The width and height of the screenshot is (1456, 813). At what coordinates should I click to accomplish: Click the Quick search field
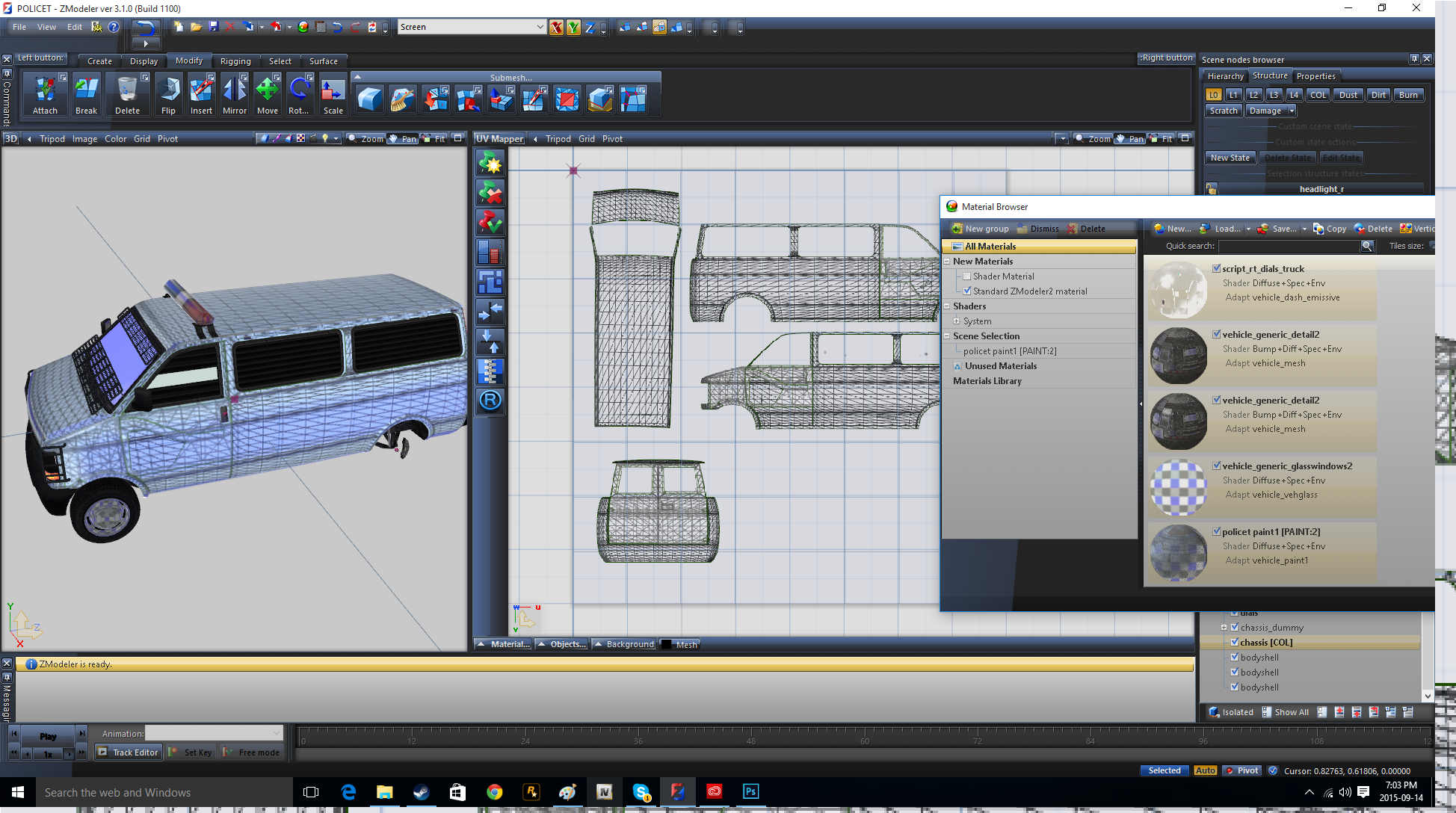1289,246
